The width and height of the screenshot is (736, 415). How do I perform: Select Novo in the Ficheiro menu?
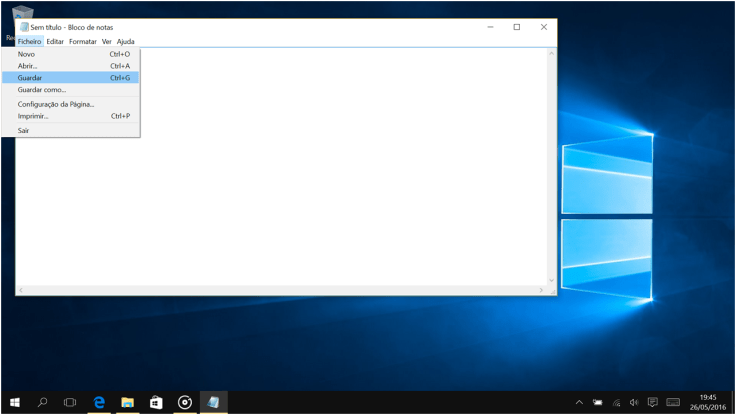[26, 54]
